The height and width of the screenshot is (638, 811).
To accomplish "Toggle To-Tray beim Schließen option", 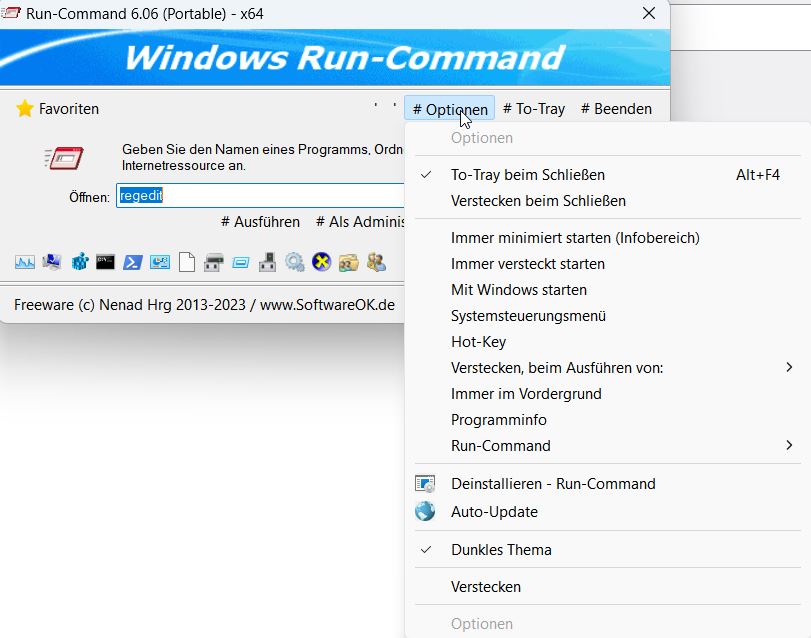I will [607, 175].
